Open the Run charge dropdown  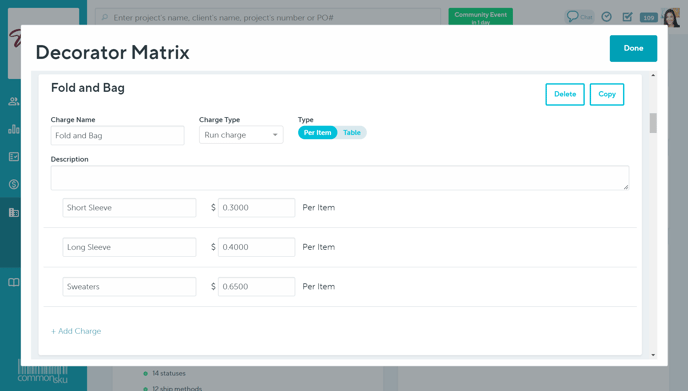241,135
